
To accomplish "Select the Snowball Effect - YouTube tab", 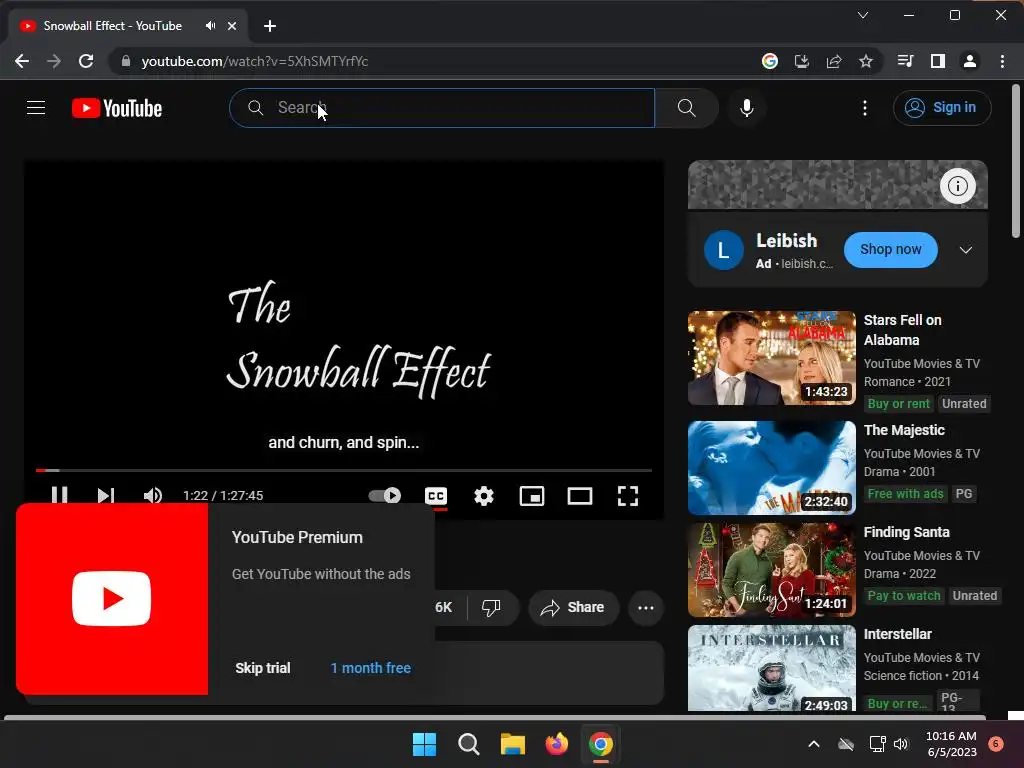I will pos(128,26).
